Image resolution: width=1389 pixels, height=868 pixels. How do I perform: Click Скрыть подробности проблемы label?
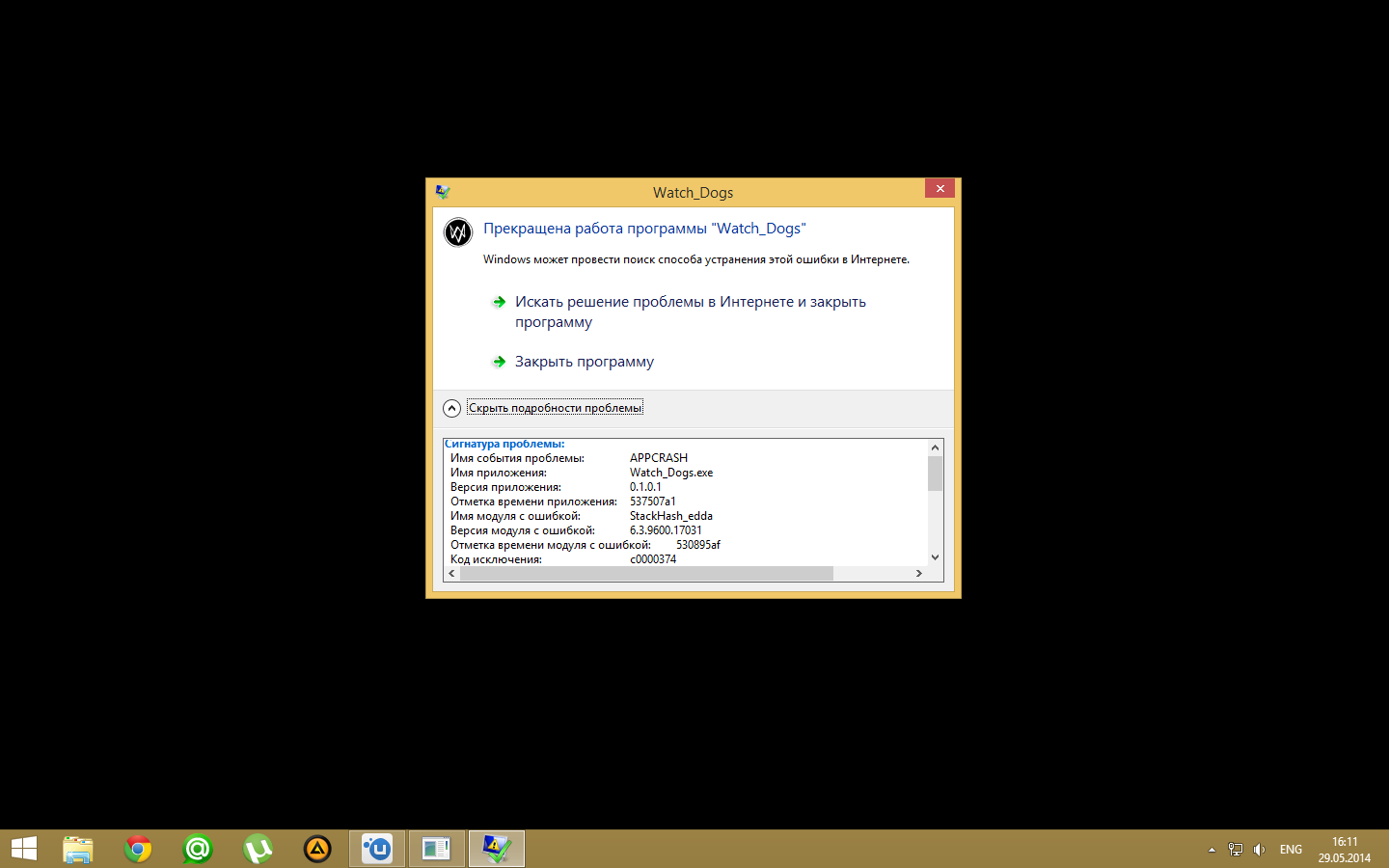point(555,408)
